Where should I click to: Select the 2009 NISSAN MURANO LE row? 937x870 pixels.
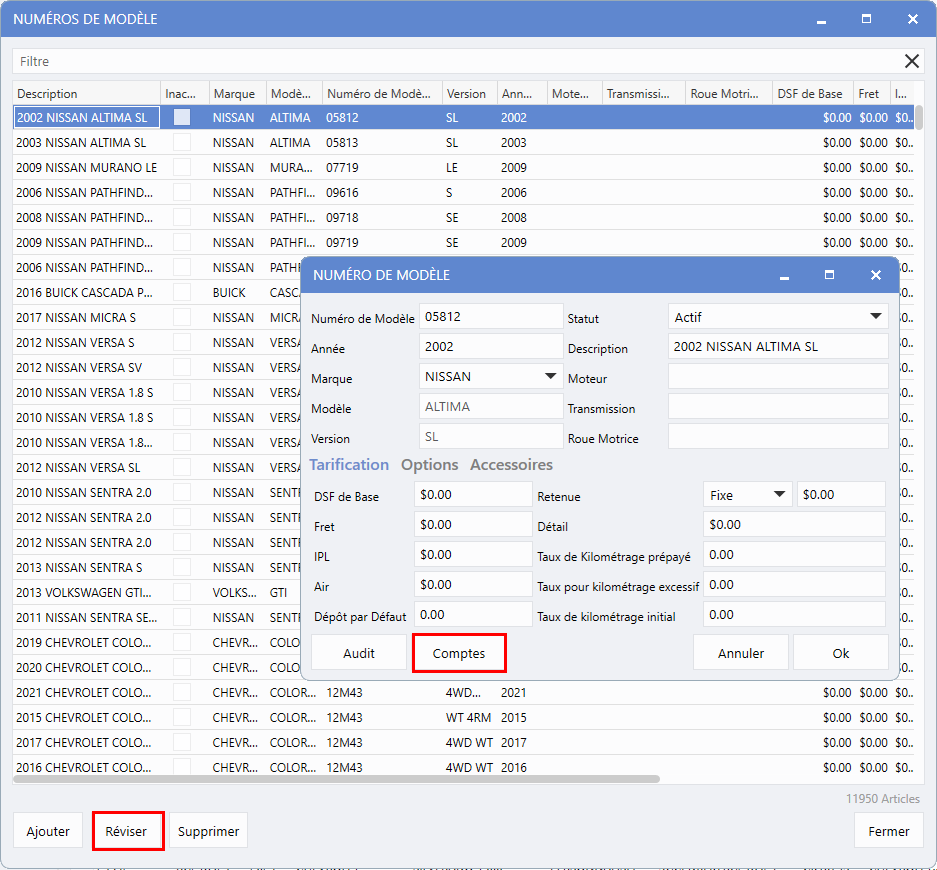point(463,167)
